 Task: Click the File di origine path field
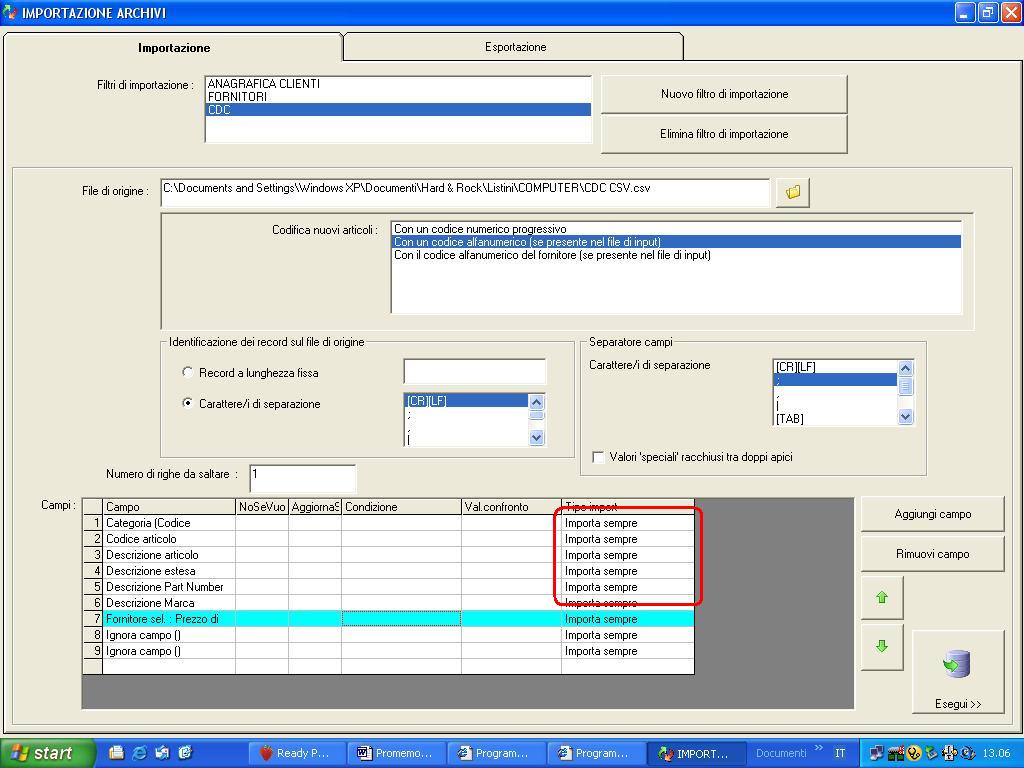tap(465, 192)
